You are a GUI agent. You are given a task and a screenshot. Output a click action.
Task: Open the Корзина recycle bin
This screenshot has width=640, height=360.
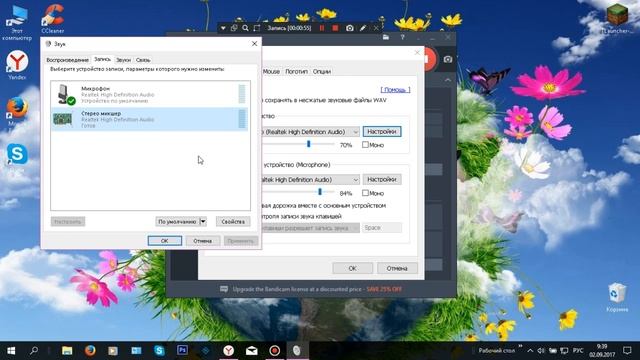point(617,297)
